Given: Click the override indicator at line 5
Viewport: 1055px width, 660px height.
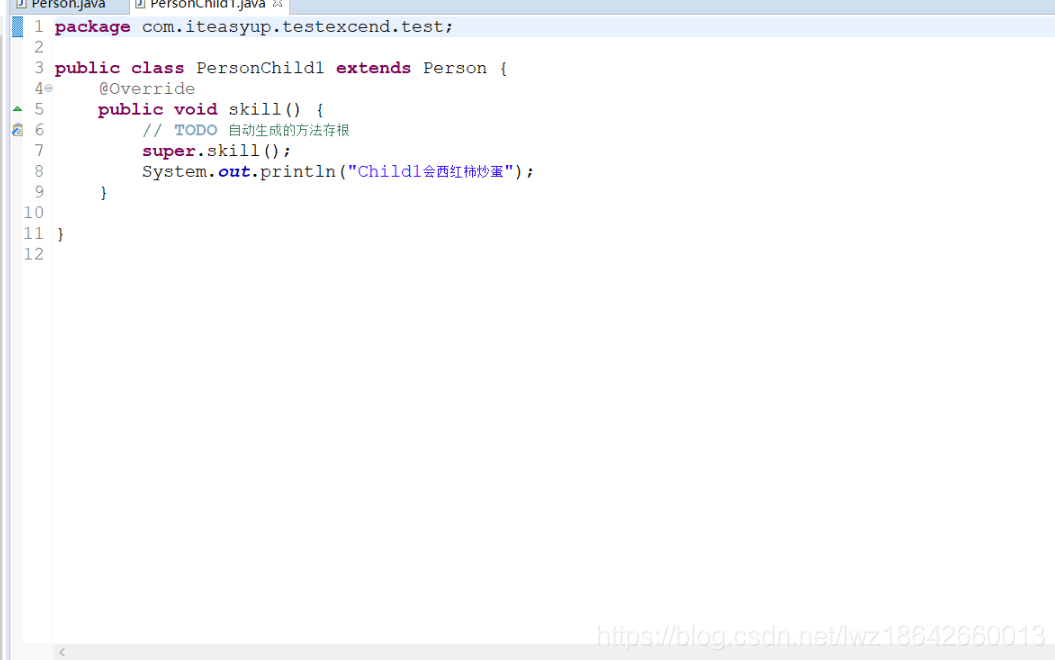Looking at the screenshot, I should 17,108.
